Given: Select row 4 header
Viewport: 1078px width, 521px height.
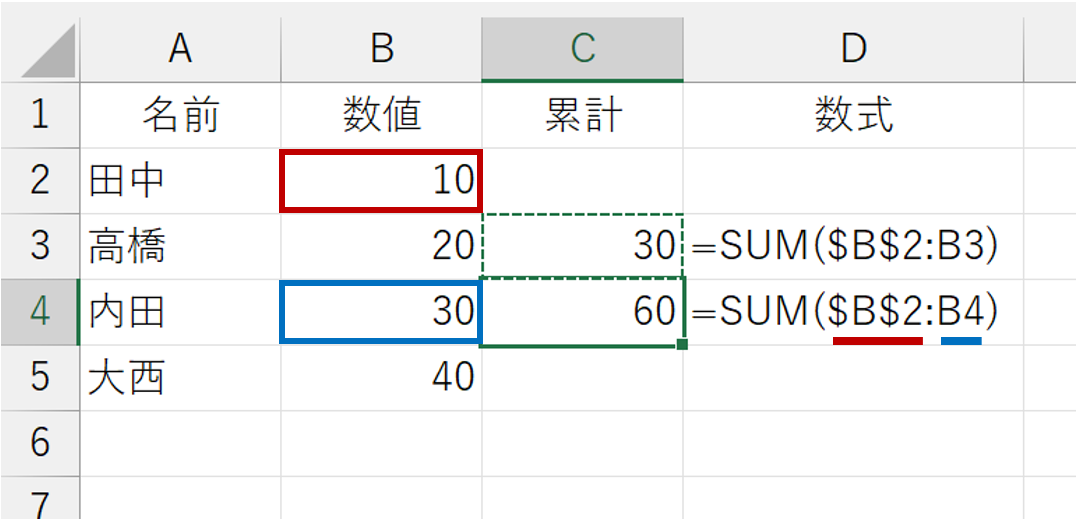Looking at the screenshot, I should (40, 313).
